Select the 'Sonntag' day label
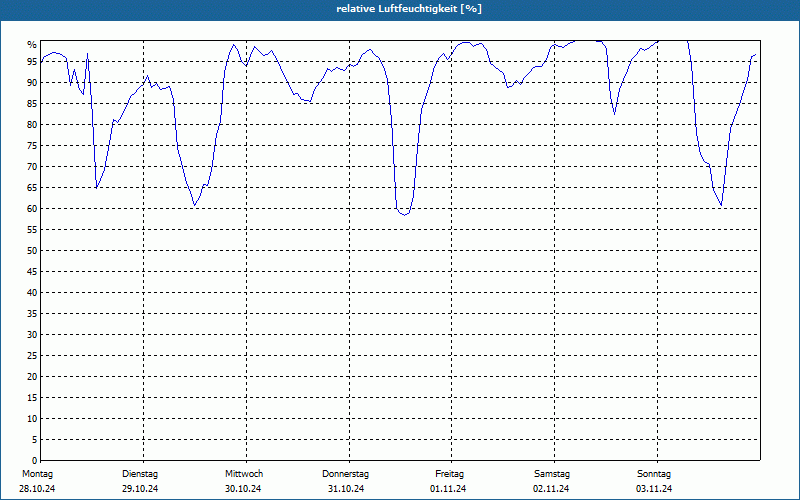 click(x=654, y=474)
